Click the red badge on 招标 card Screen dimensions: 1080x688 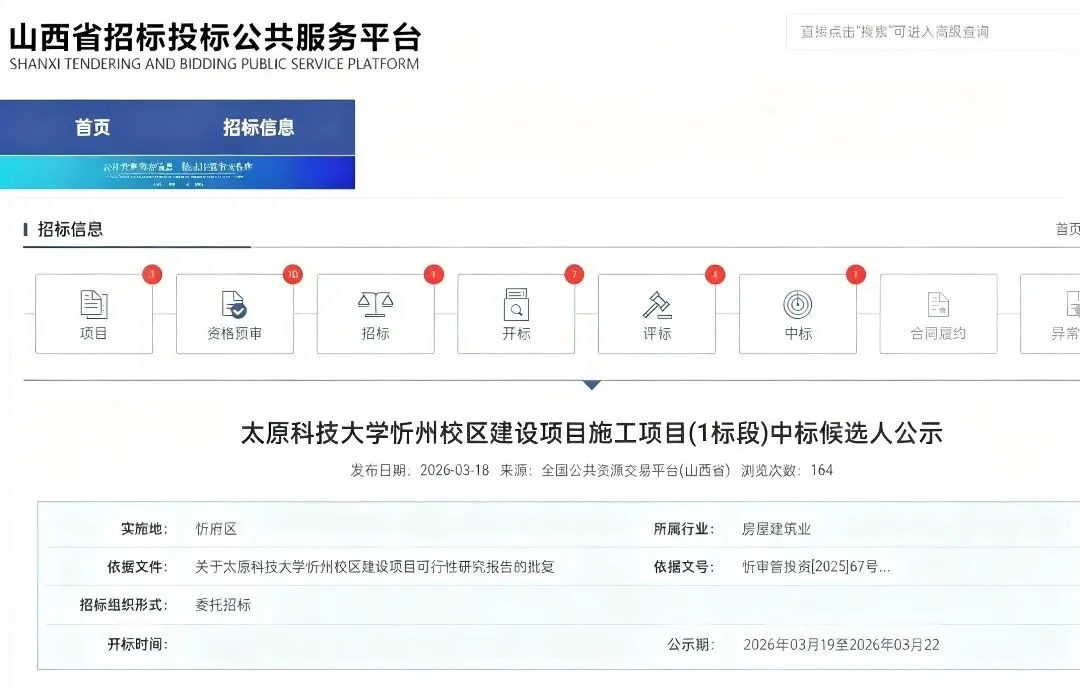pos(434,274)
